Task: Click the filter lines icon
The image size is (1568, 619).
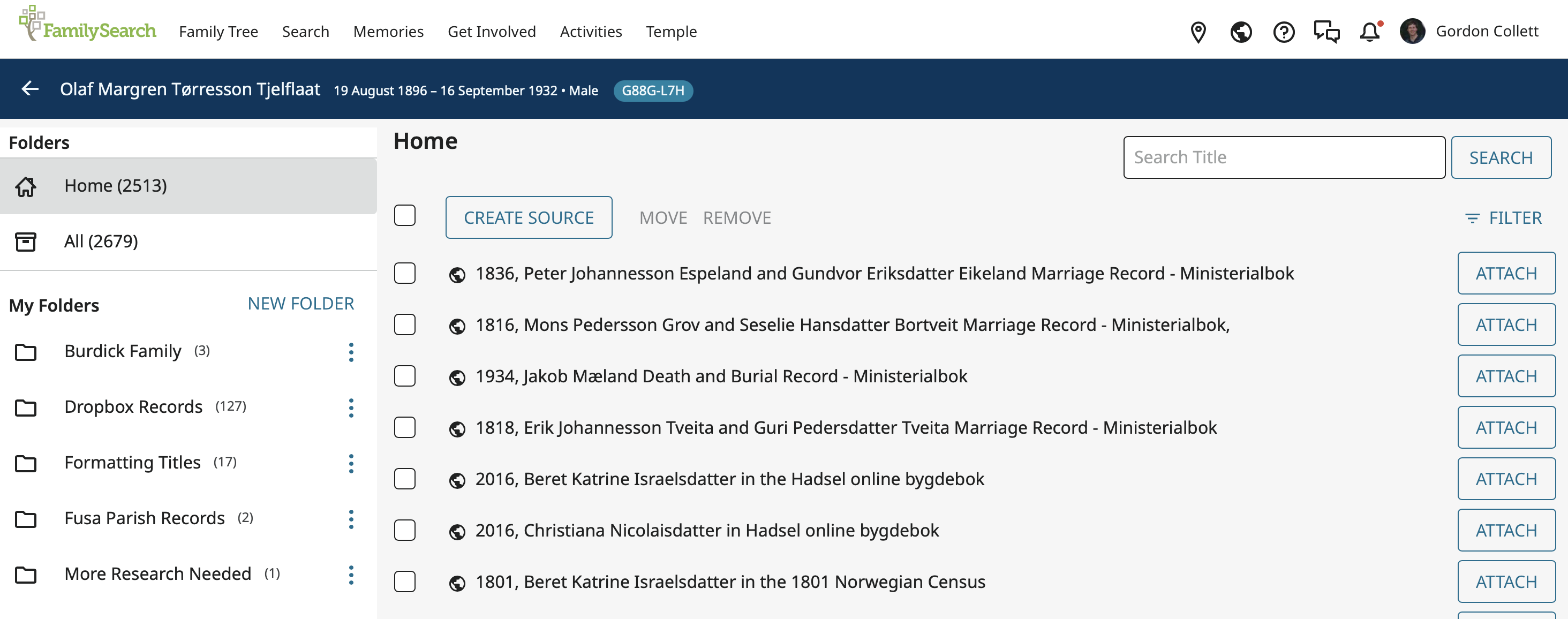Action: [1472, 218]
